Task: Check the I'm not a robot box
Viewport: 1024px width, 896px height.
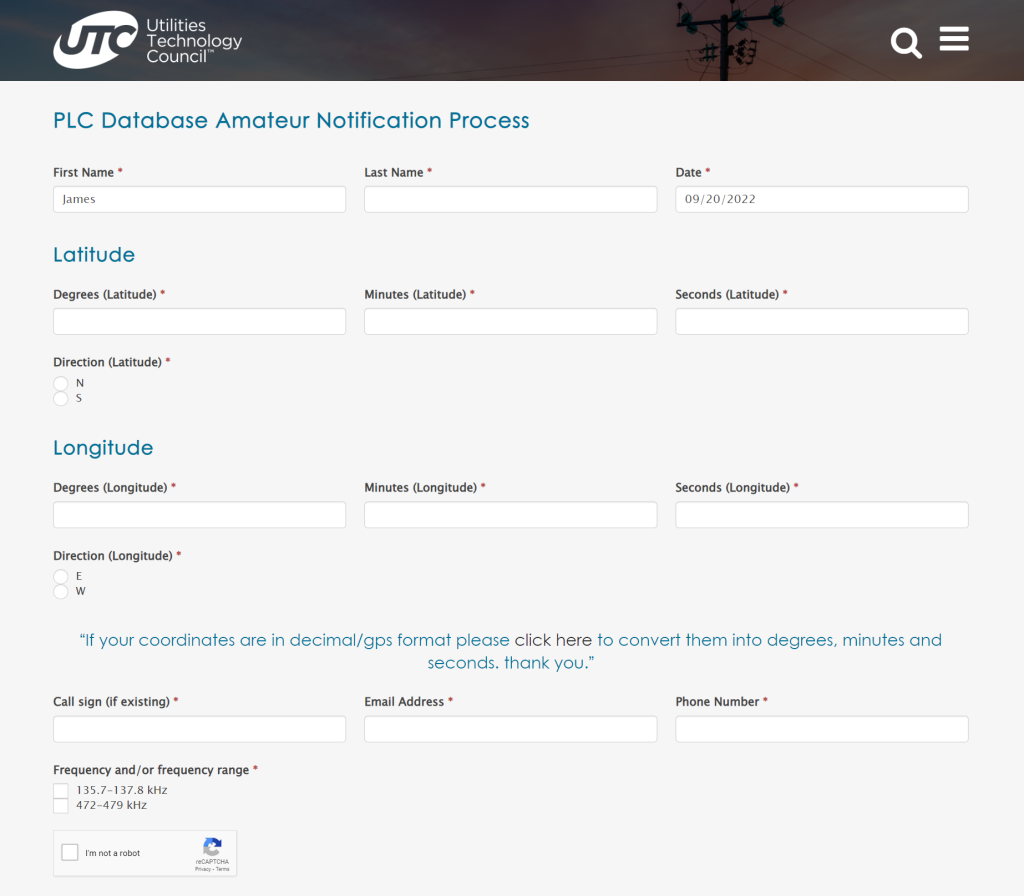Action: 70,852
